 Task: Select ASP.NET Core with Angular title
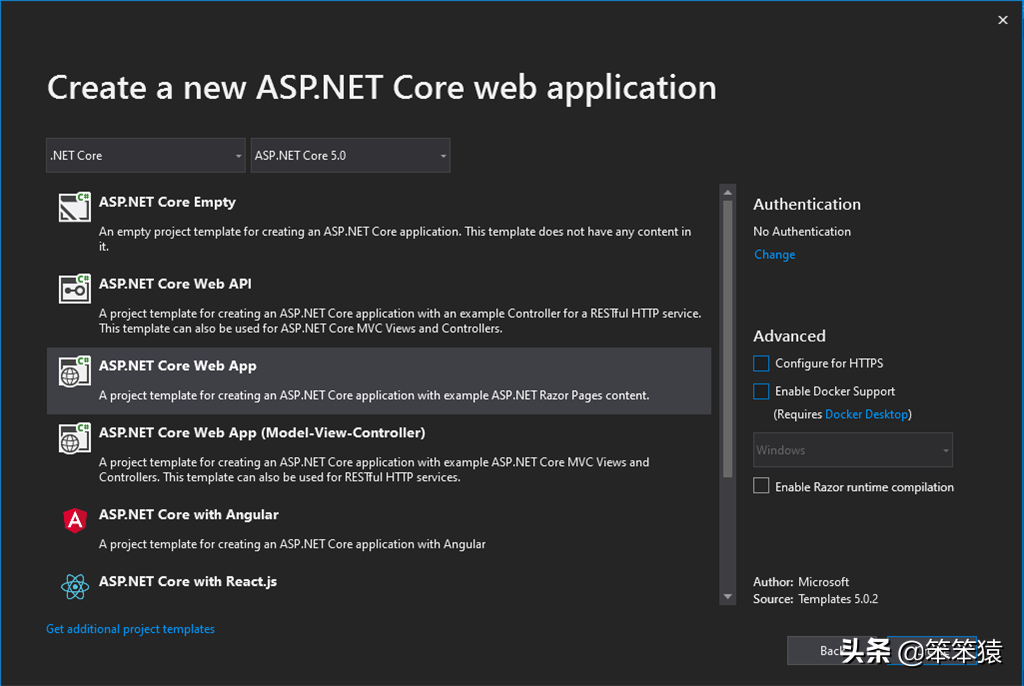point(189,515)
